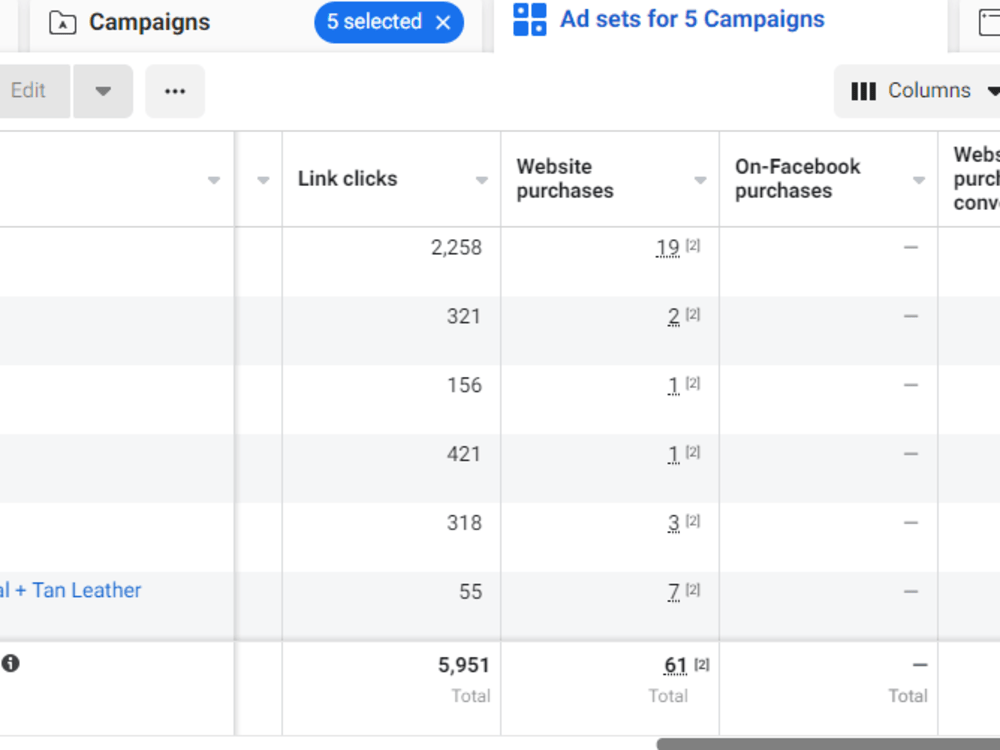Screen dimensions: 1000x750
Task: Open On-Facebook purchases column menu arrow
Action: tap(918, 180)
